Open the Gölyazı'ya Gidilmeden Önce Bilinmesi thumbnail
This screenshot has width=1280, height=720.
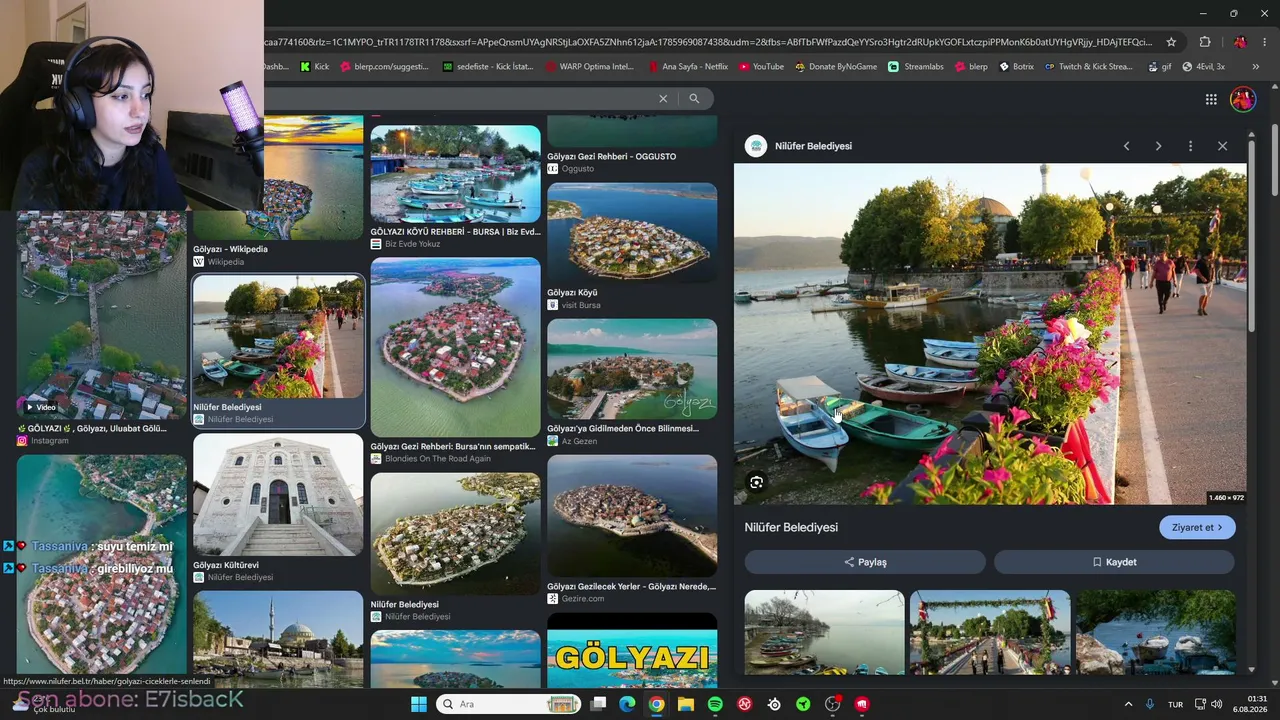[632, 369]
